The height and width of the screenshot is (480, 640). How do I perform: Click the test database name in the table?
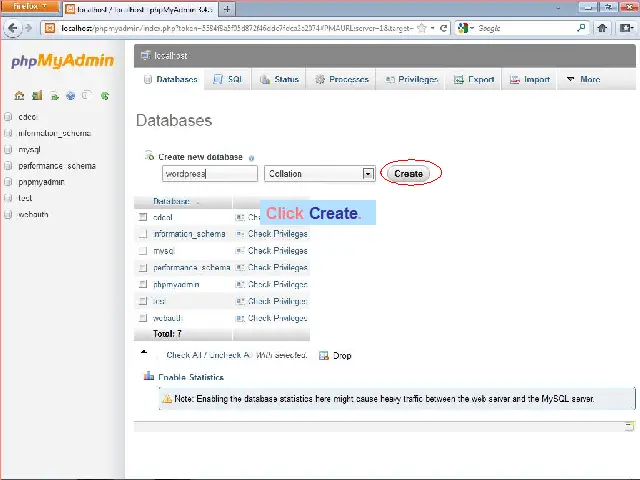point(159,301)
